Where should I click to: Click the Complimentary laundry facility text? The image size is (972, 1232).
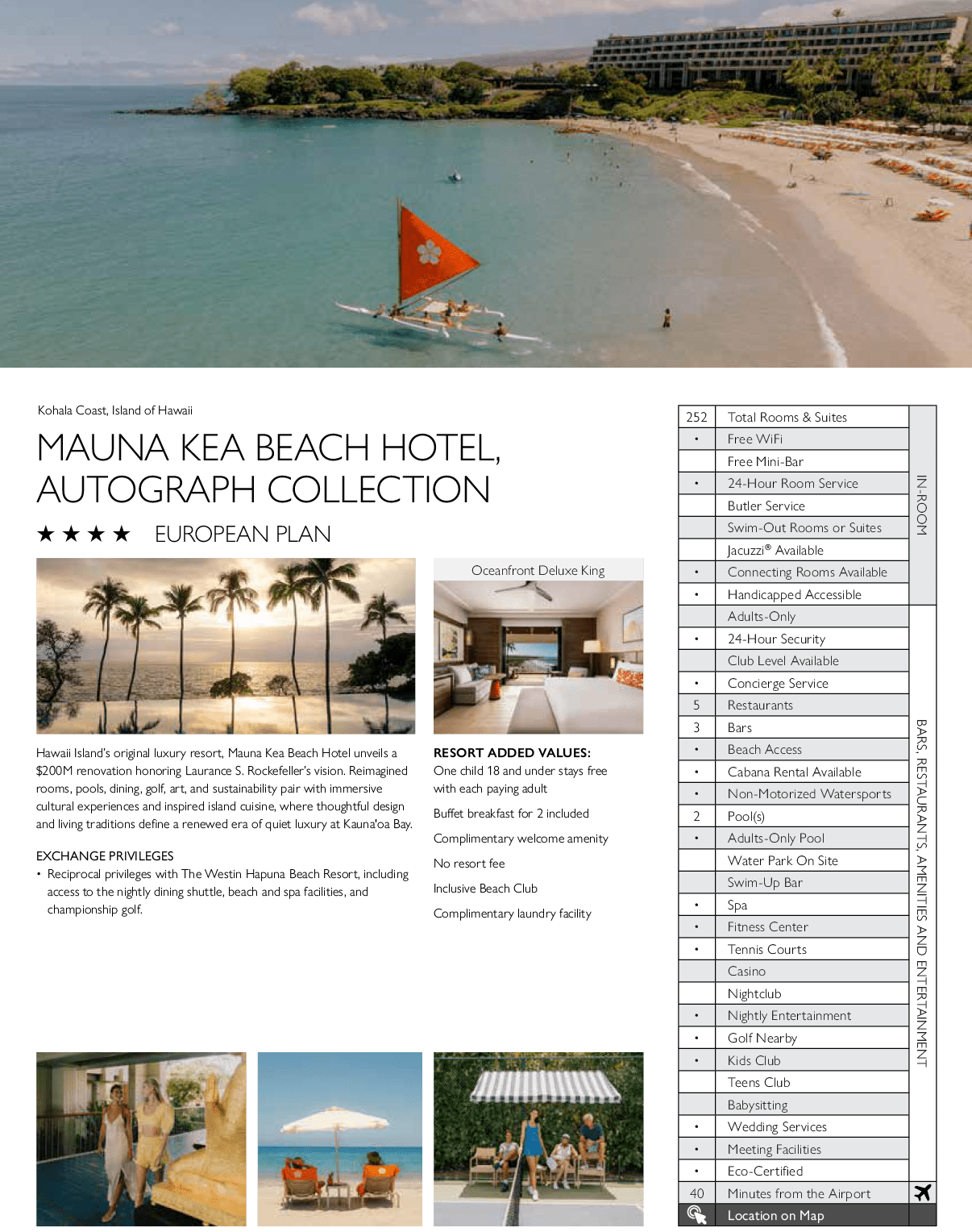(x=513, y=914)
